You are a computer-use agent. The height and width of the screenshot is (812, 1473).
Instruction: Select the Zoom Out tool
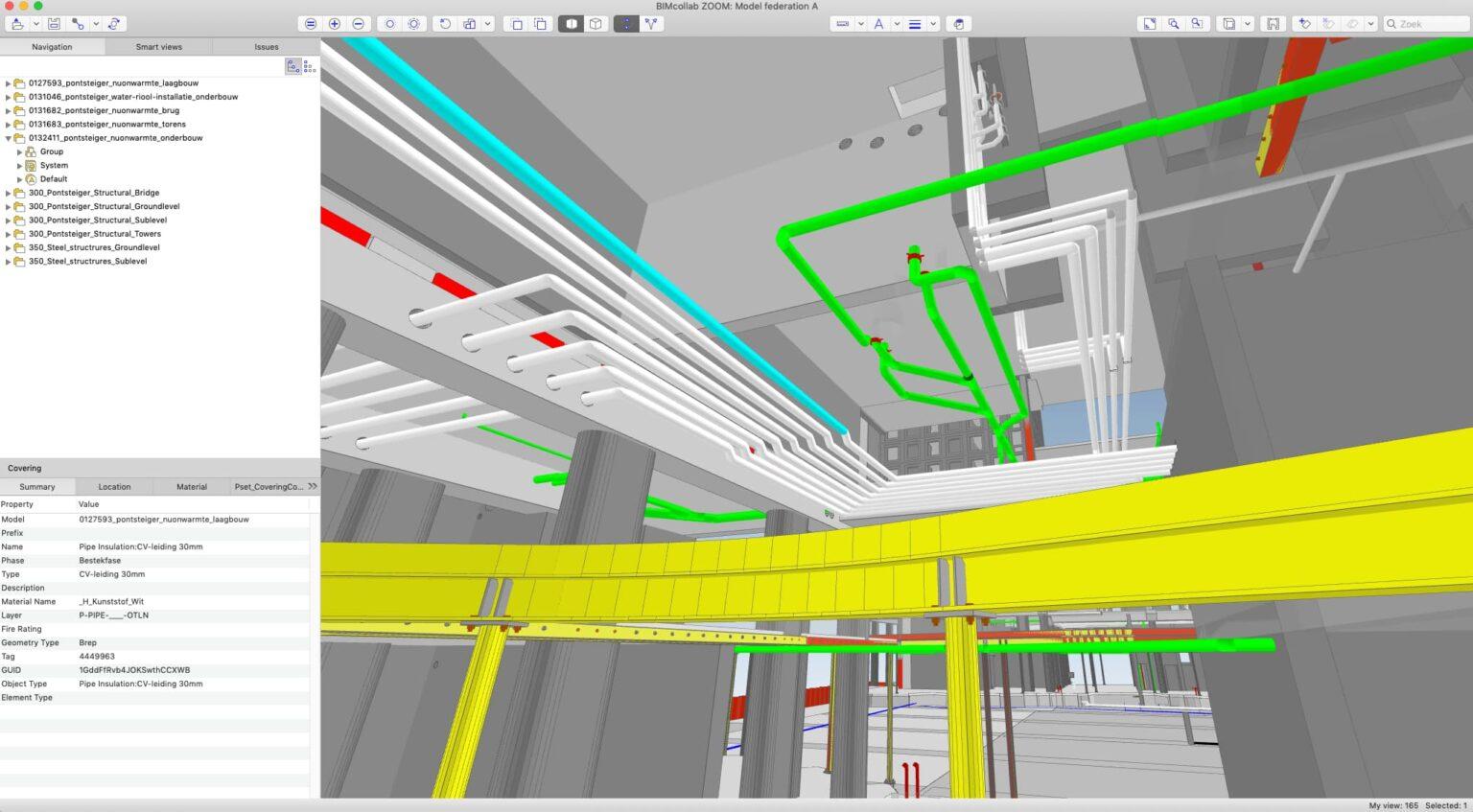[357, 23]
